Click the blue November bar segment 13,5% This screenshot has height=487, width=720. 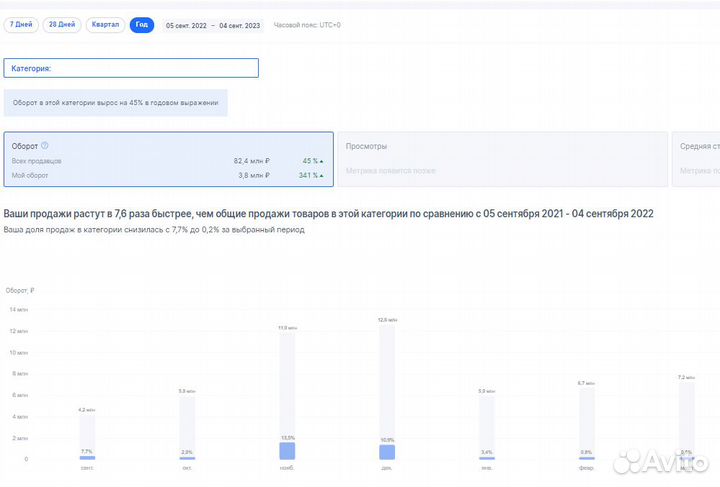[x=287, y=451]
